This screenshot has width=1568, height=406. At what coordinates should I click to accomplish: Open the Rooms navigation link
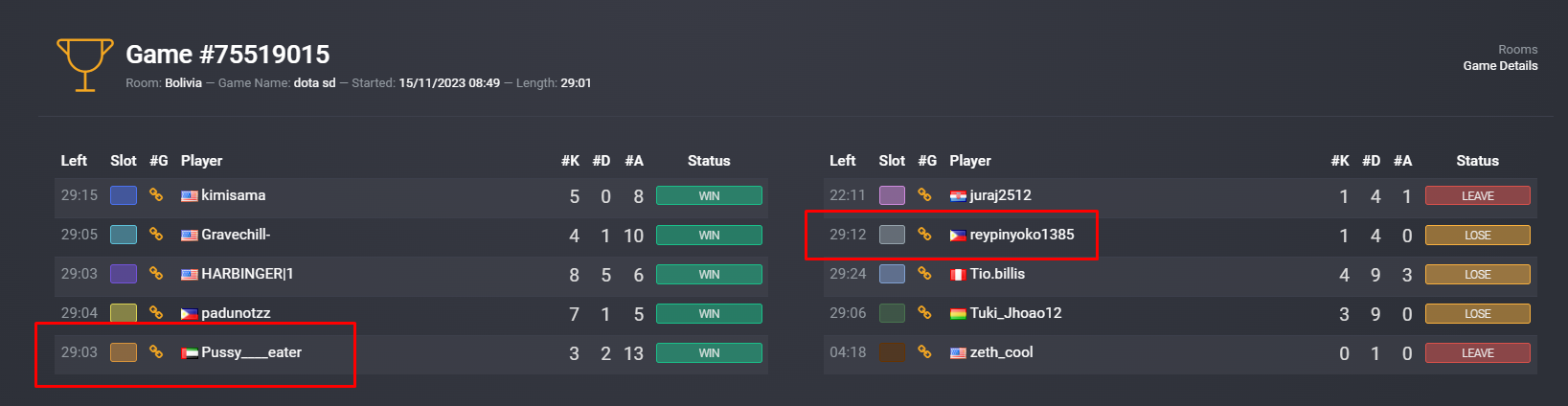pyautogui.click(x=1517, y=50)
